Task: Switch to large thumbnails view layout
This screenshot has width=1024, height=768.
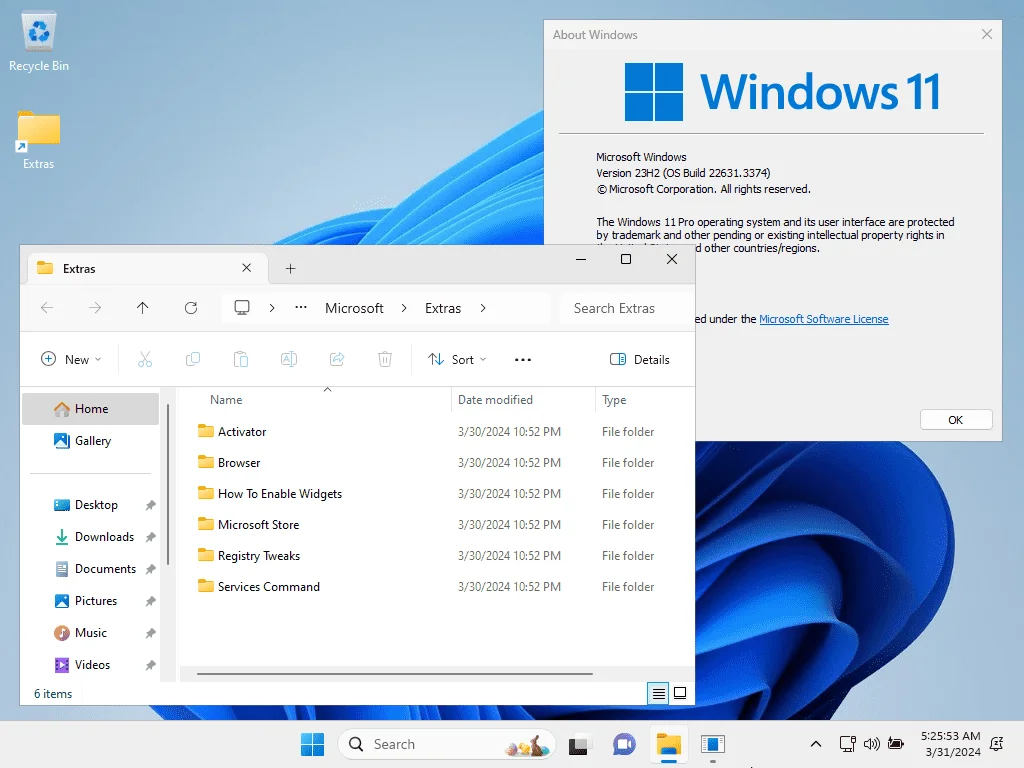Action: [x=680, y=693]
